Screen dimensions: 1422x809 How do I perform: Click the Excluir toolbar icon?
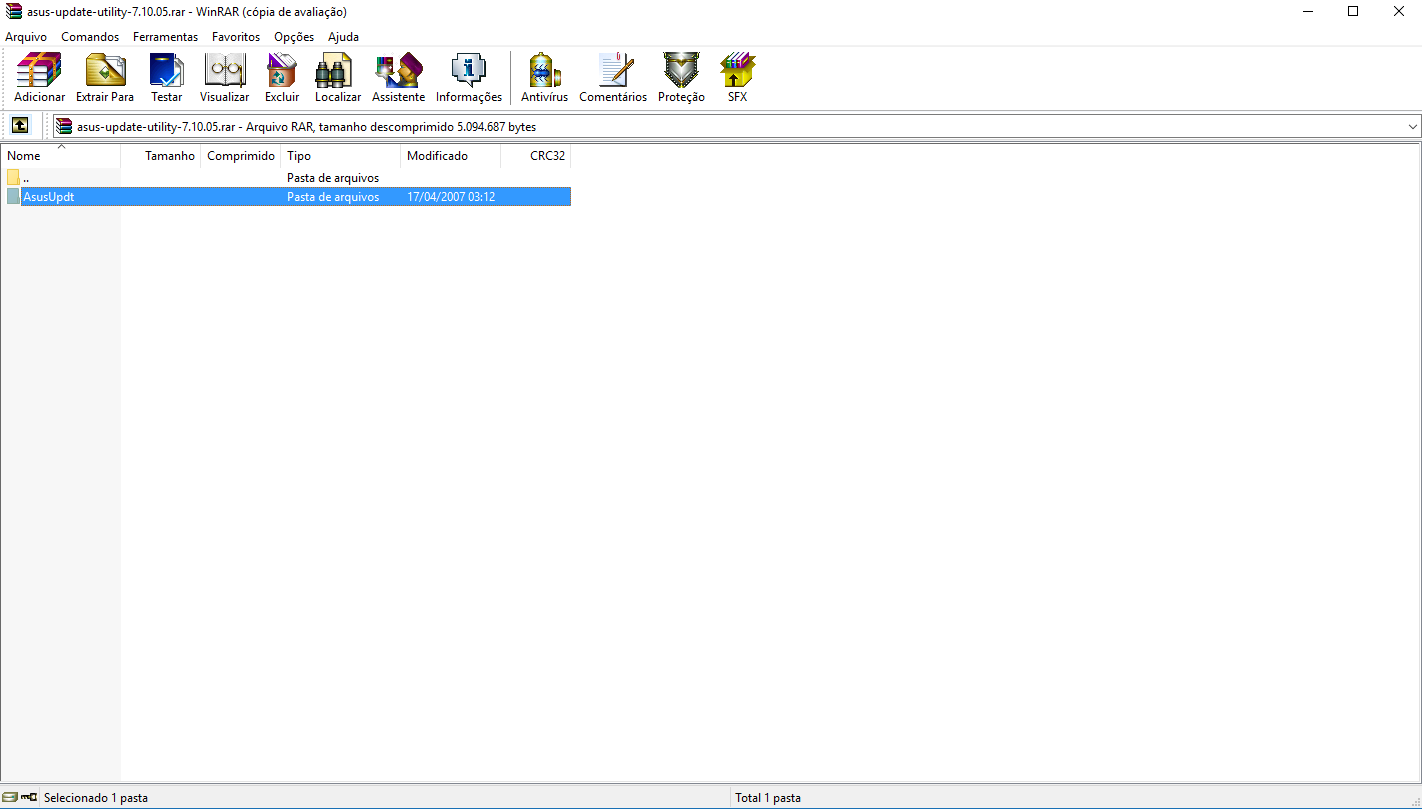click(x=282, y=78)
